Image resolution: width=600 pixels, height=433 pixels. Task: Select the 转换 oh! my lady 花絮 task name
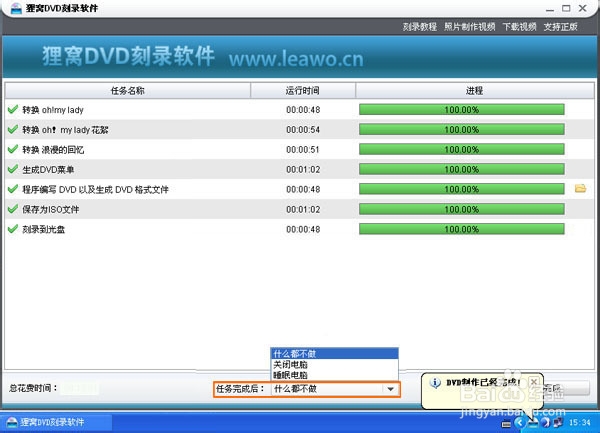65,130
